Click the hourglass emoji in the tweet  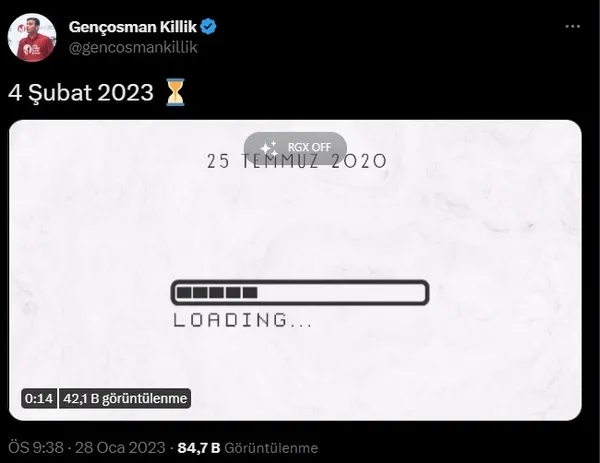175,92
